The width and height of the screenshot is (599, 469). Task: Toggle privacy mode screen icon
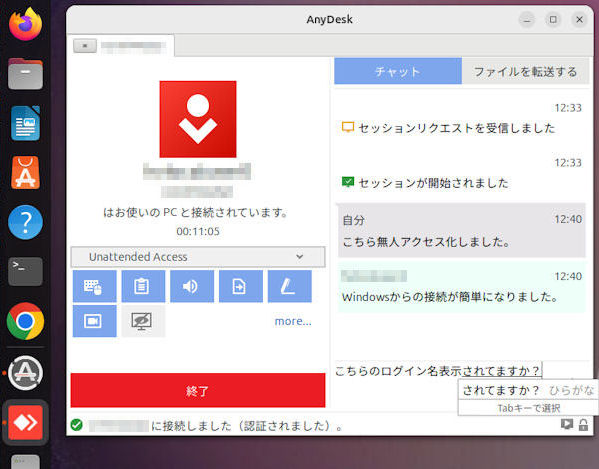pyautogui.click(x=143, y=321)
